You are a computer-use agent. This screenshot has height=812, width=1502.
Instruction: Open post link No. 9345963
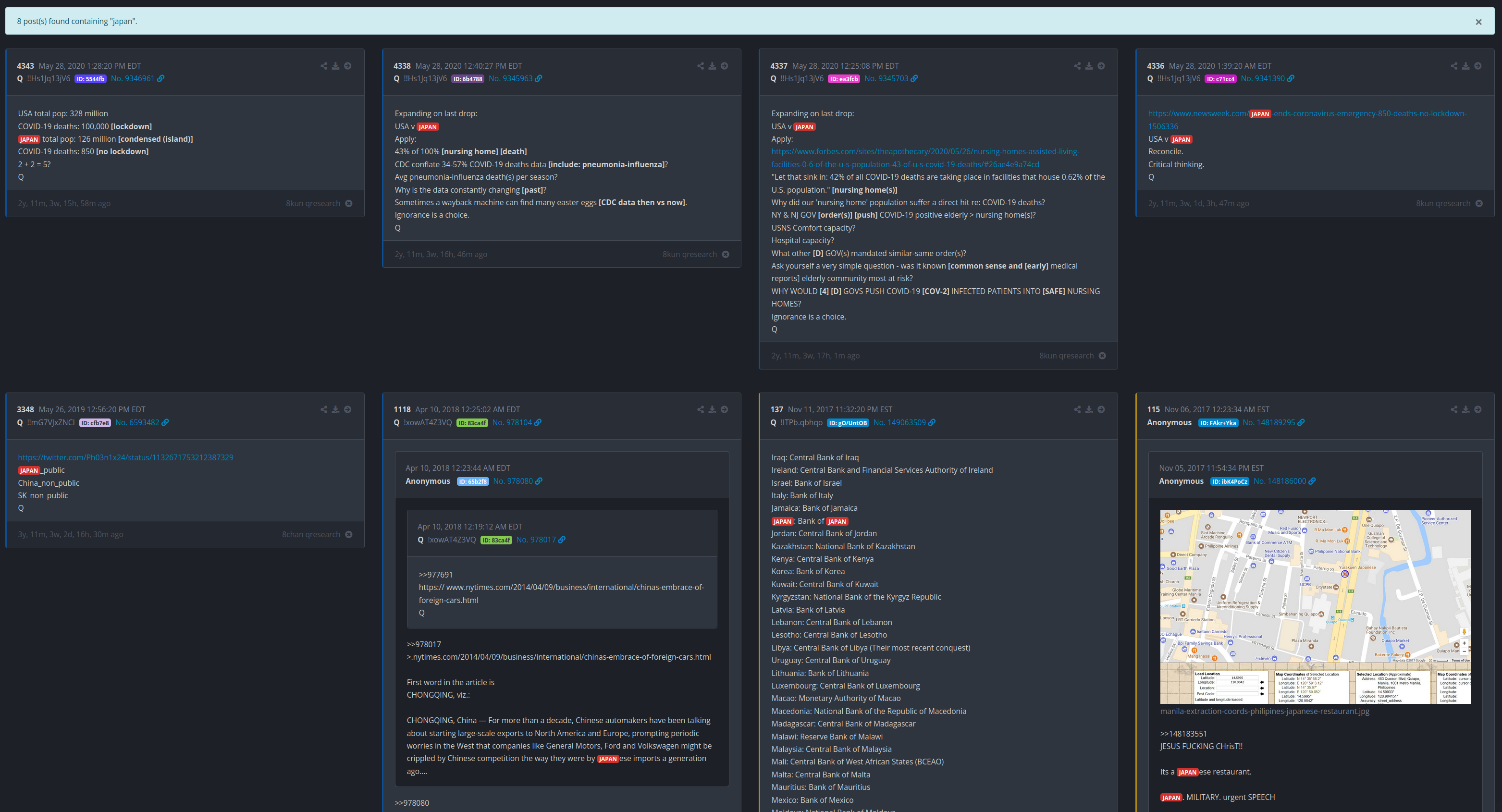click(515, 79)
